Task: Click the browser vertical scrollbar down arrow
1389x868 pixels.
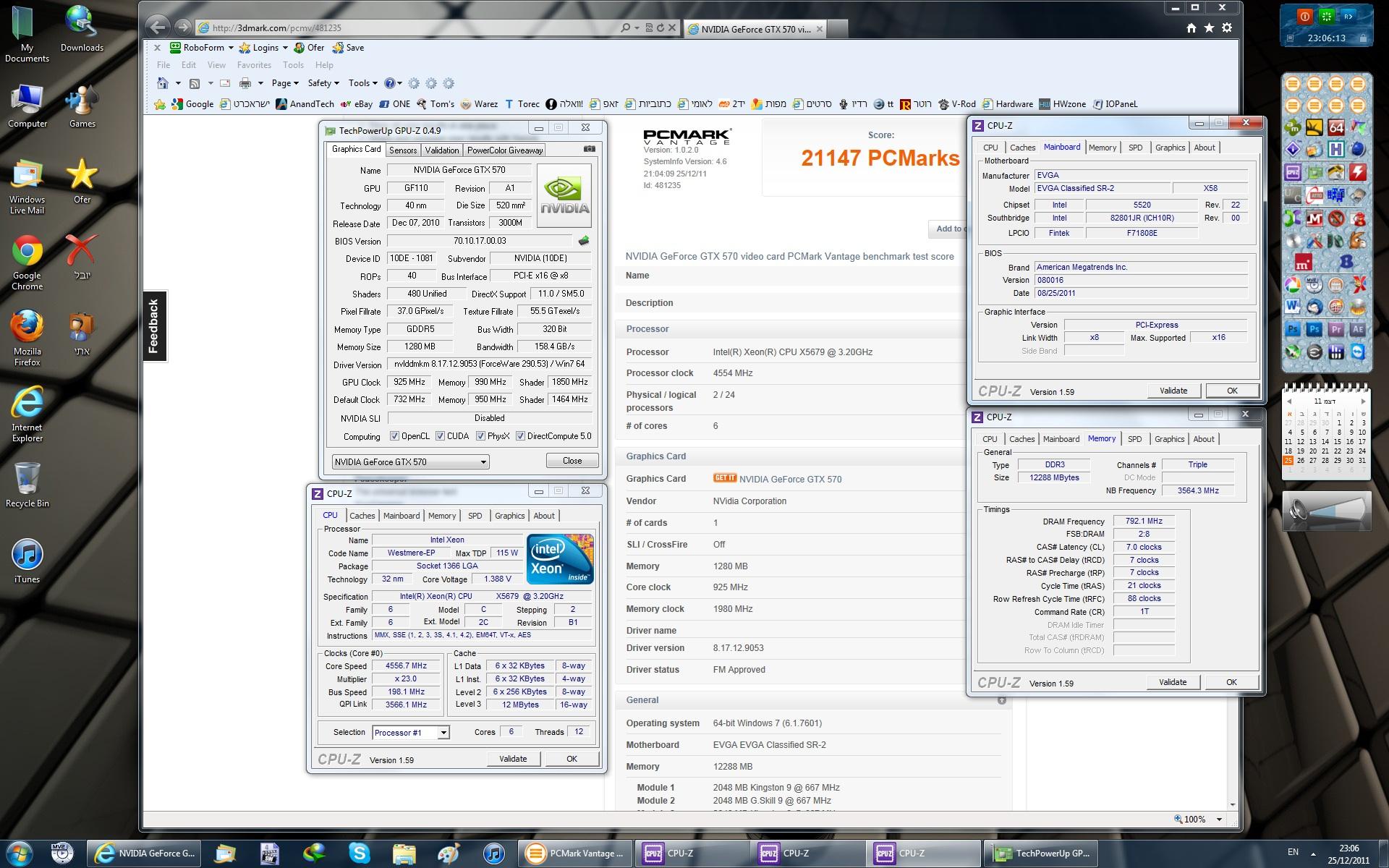Action: click(1233, 804)
